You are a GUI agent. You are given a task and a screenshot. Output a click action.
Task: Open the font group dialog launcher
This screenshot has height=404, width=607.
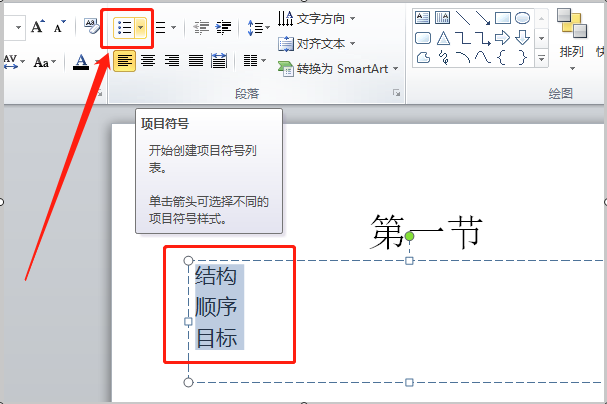pos(99,93)
